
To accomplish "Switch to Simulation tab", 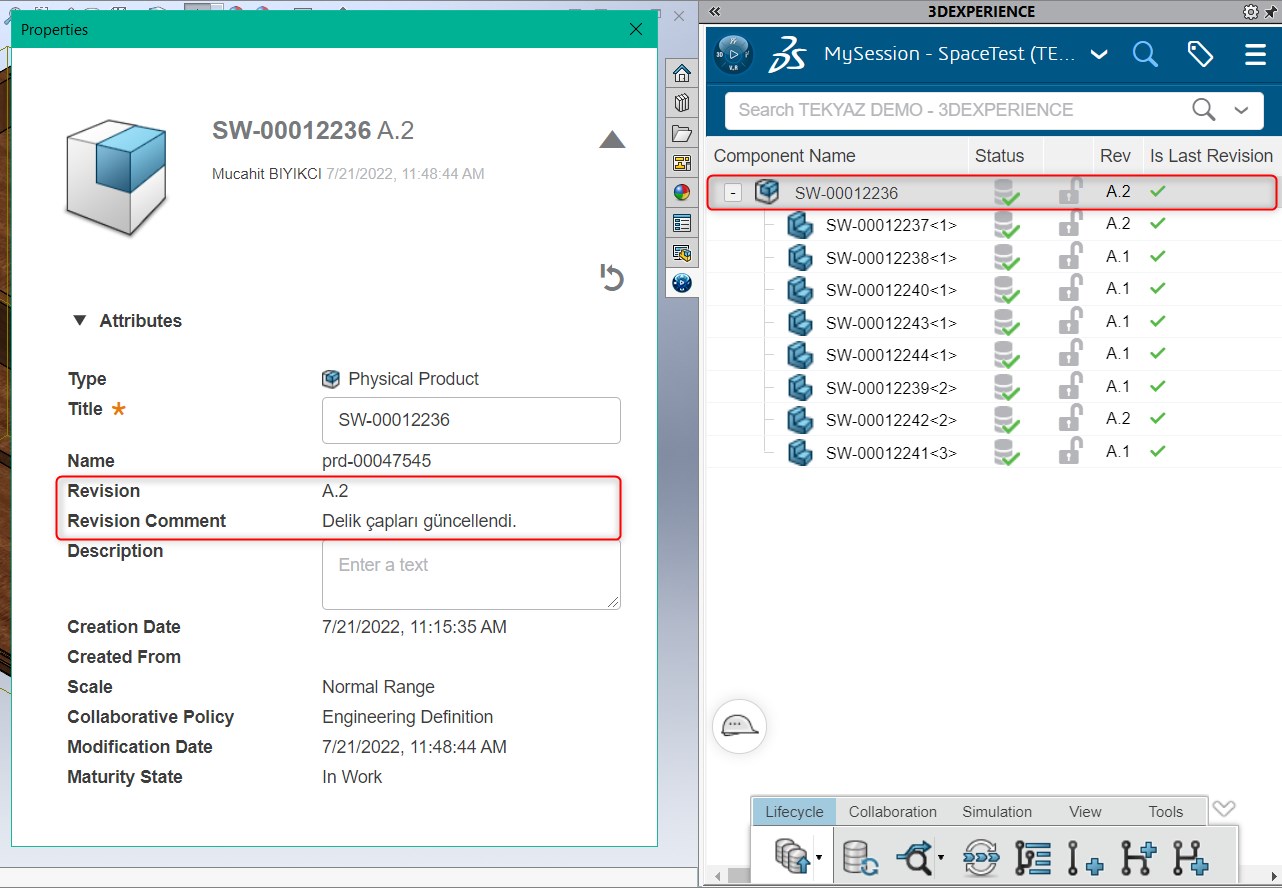I will pos(997,811).
